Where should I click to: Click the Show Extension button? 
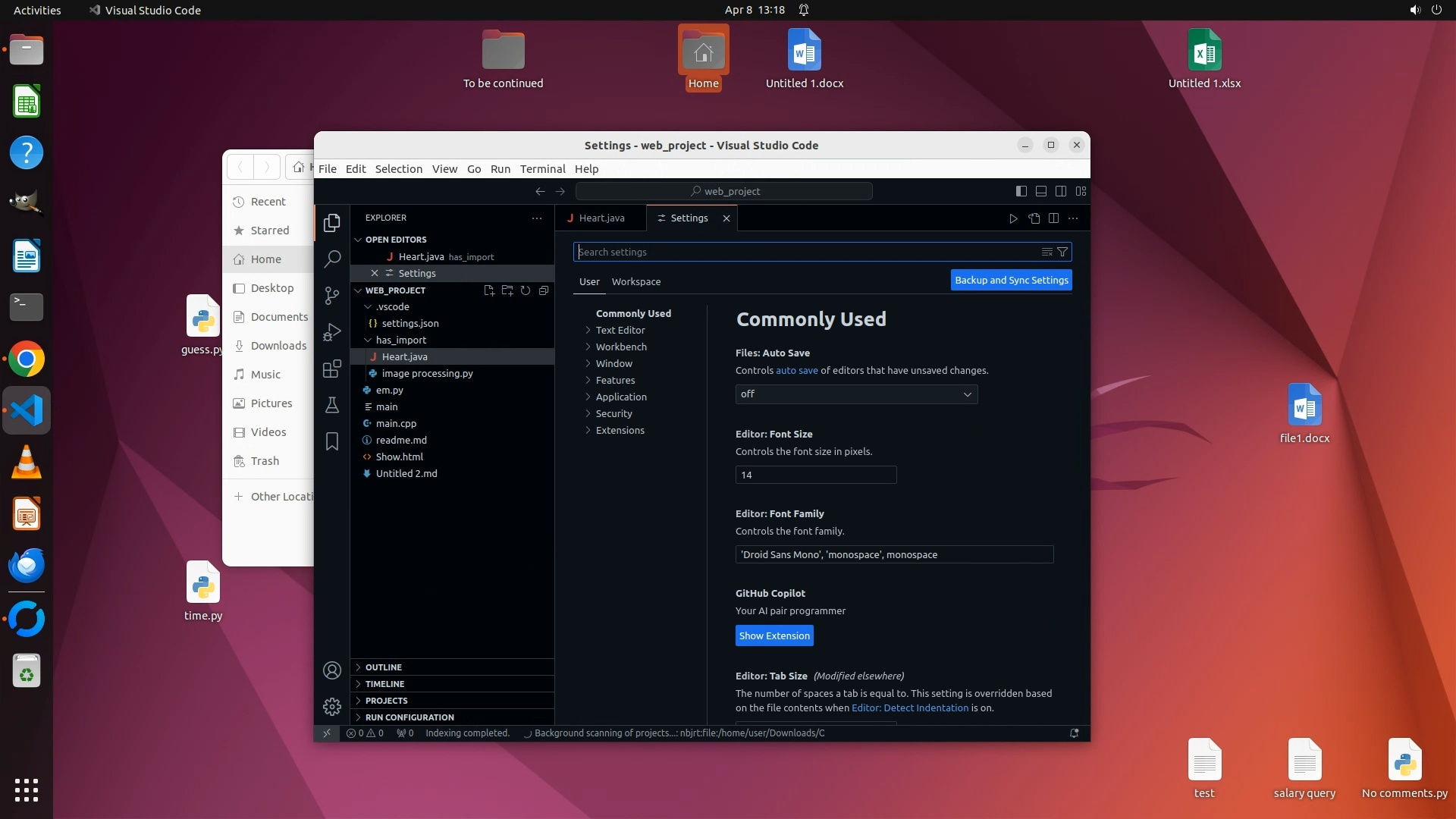click(774, 636)
